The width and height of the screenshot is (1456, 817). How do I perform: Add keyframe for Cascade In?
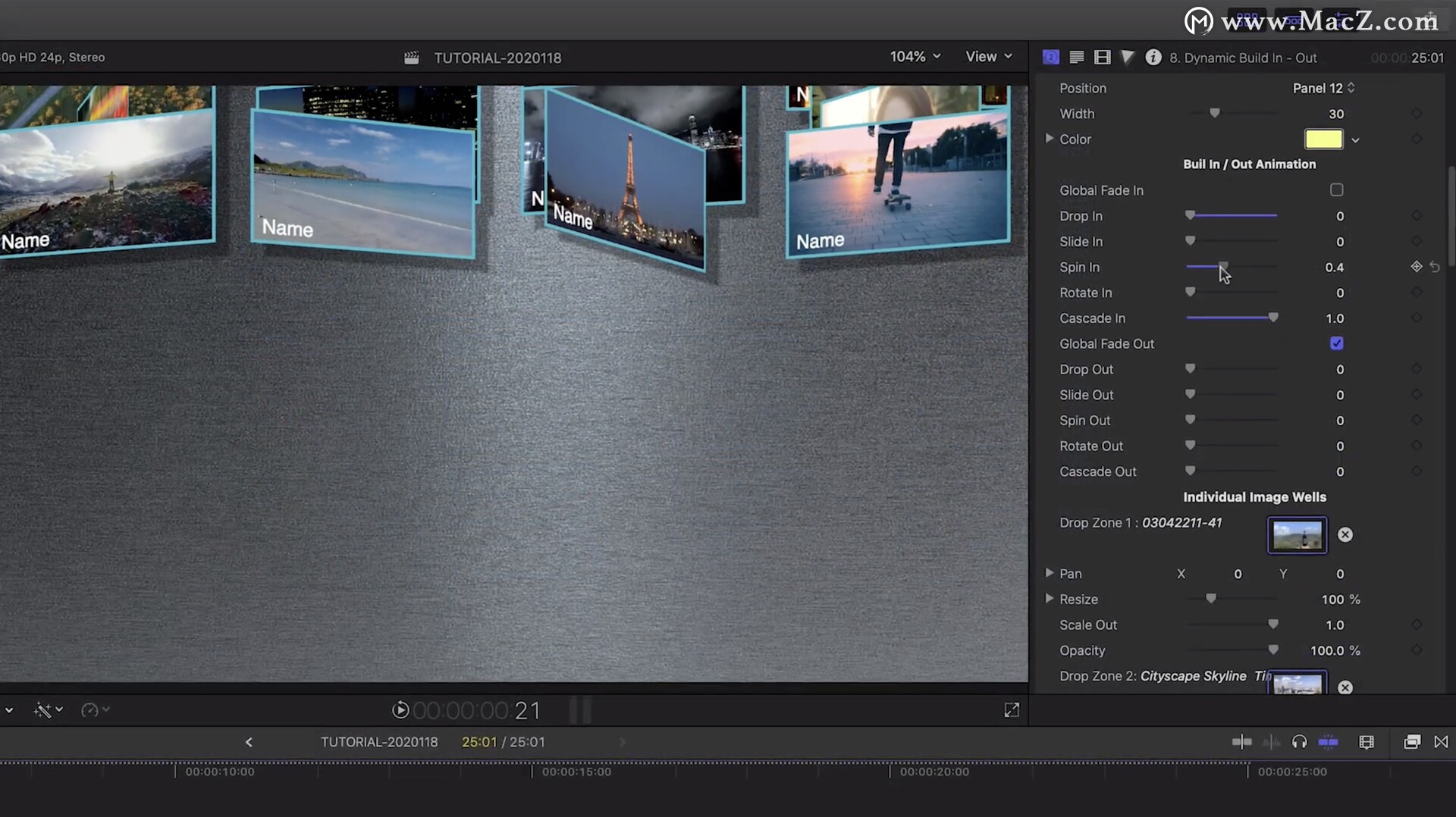pyautogui.click(x=1417, y=318)
